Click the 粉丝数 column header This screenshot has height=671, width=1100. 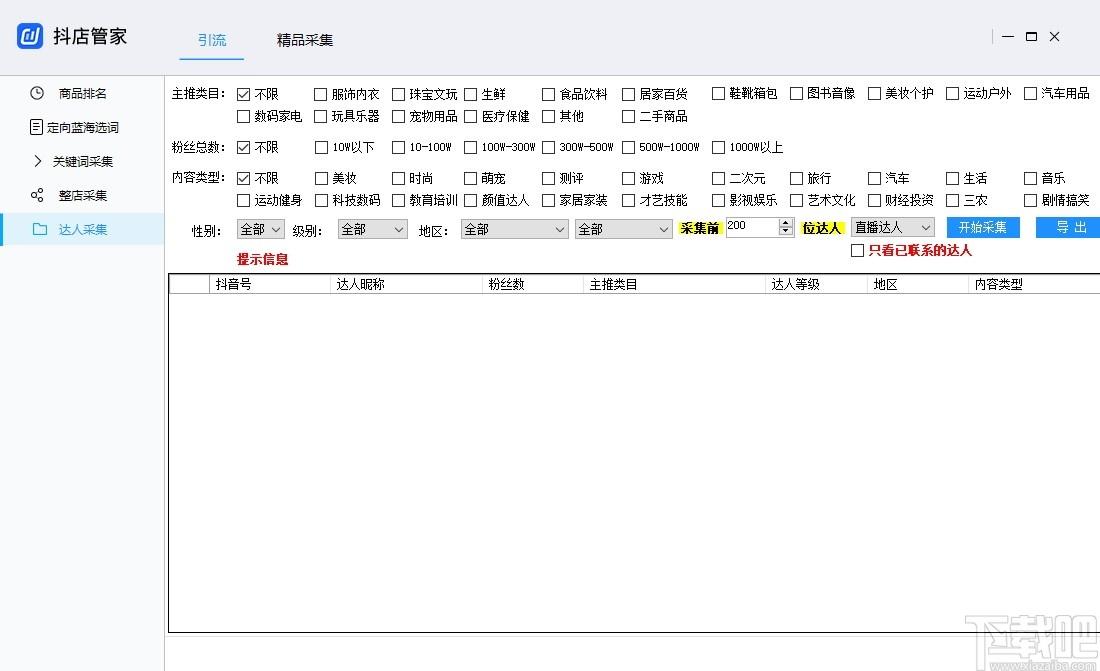pyautogui.click(x=533, y=284)
